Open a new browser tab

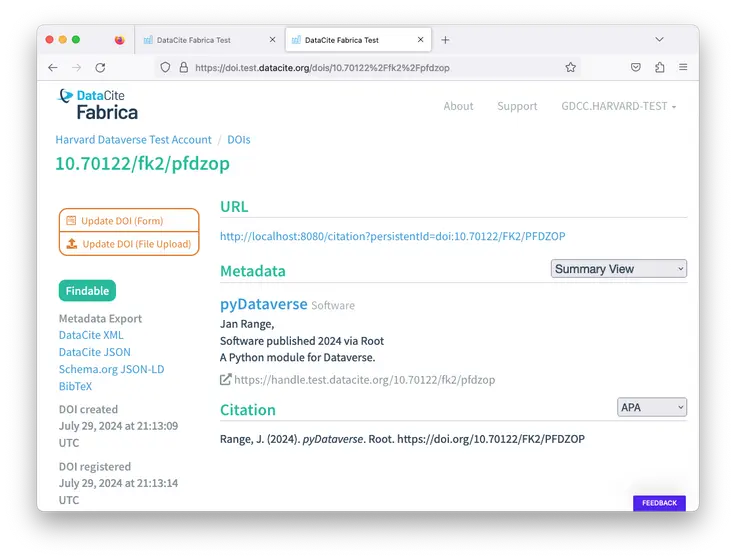click(x=446, y=40)
